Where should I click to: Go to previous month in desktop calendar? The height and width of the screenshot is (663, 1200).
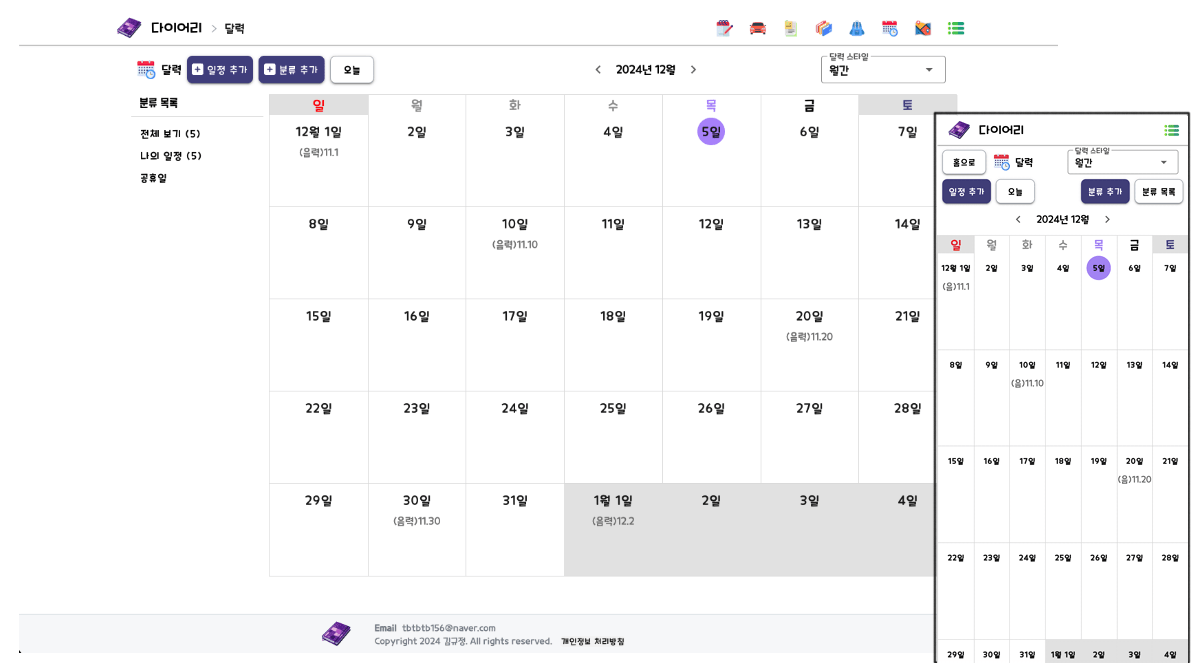[x=598, y=70]
